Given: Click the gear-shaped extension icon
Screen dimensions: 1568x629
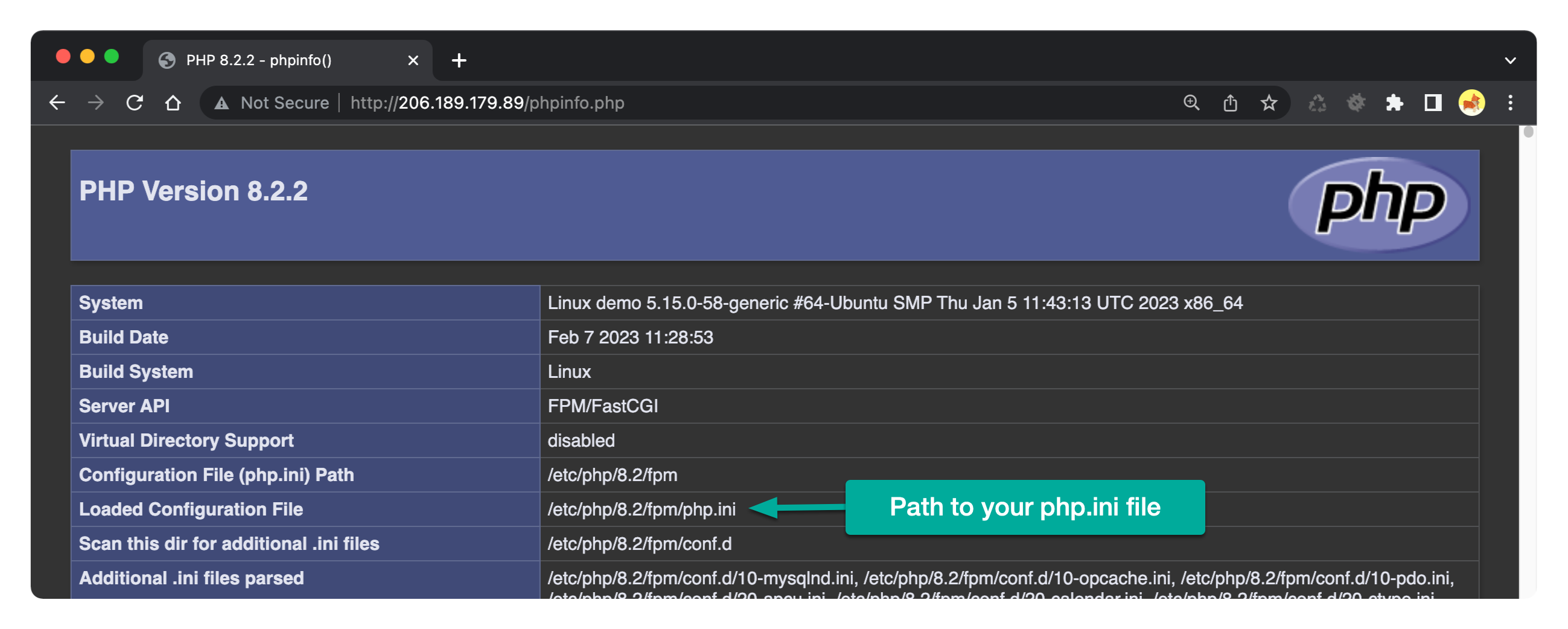Looking at the screenshot, I should click(x=1356, y=103).
